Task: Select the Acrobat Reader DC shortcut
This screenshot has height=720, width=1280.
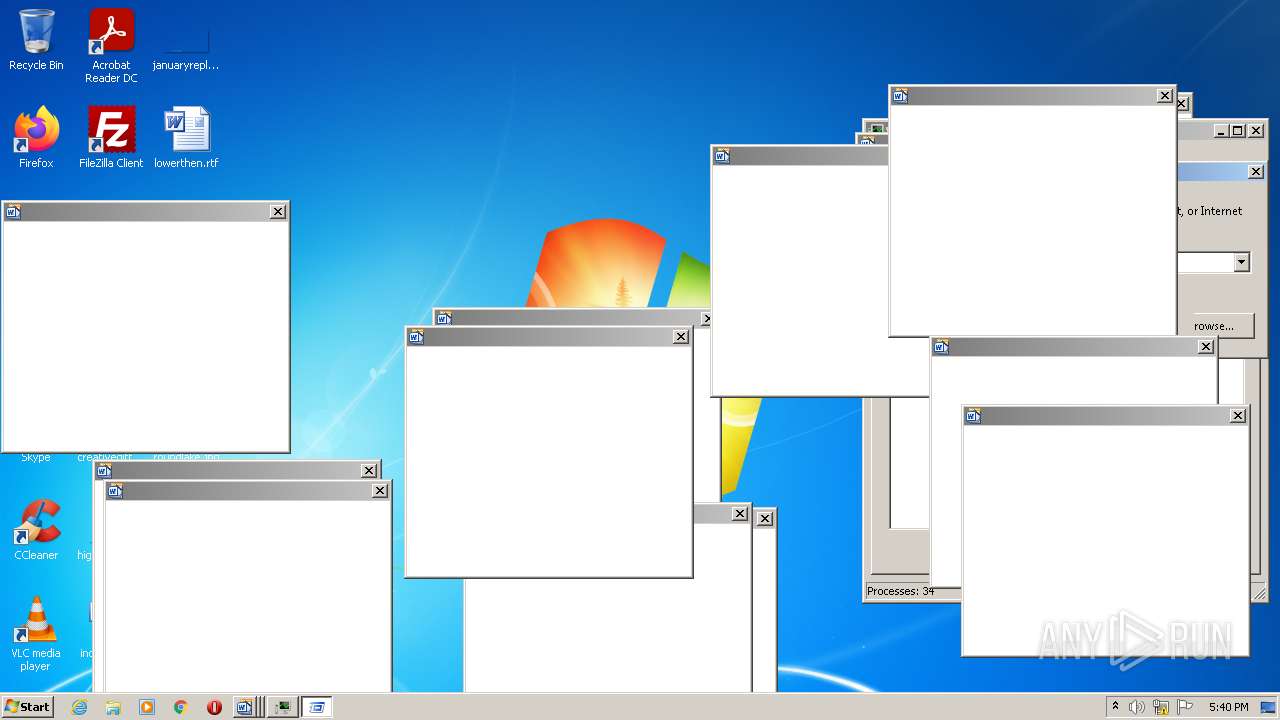Action: pos(111,46)
